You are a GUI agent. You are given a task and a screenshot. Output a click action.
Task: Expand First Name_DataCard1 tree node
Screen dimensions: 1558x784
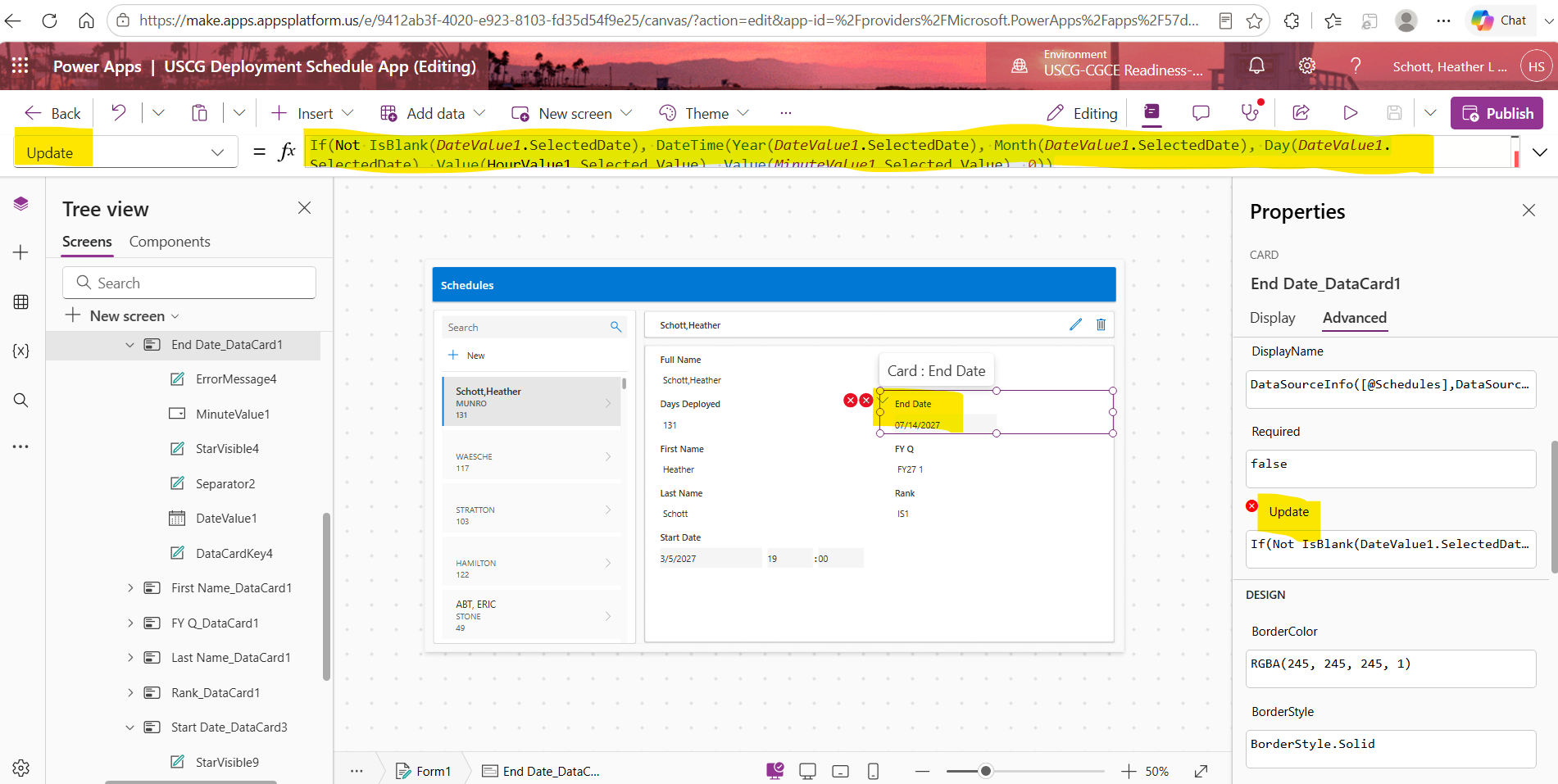point(129,588)
